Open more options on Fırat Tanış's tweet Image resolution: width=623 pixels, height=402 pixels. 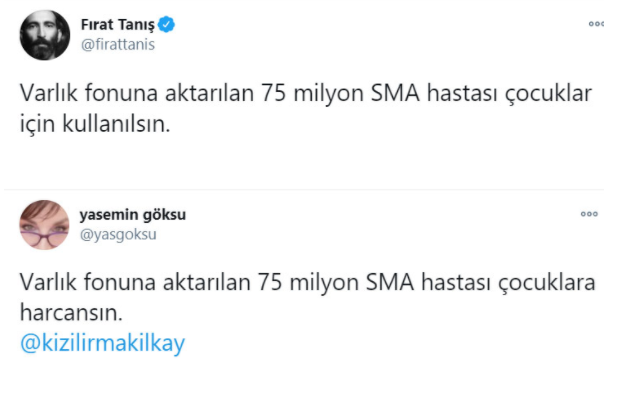pos(597,23)
